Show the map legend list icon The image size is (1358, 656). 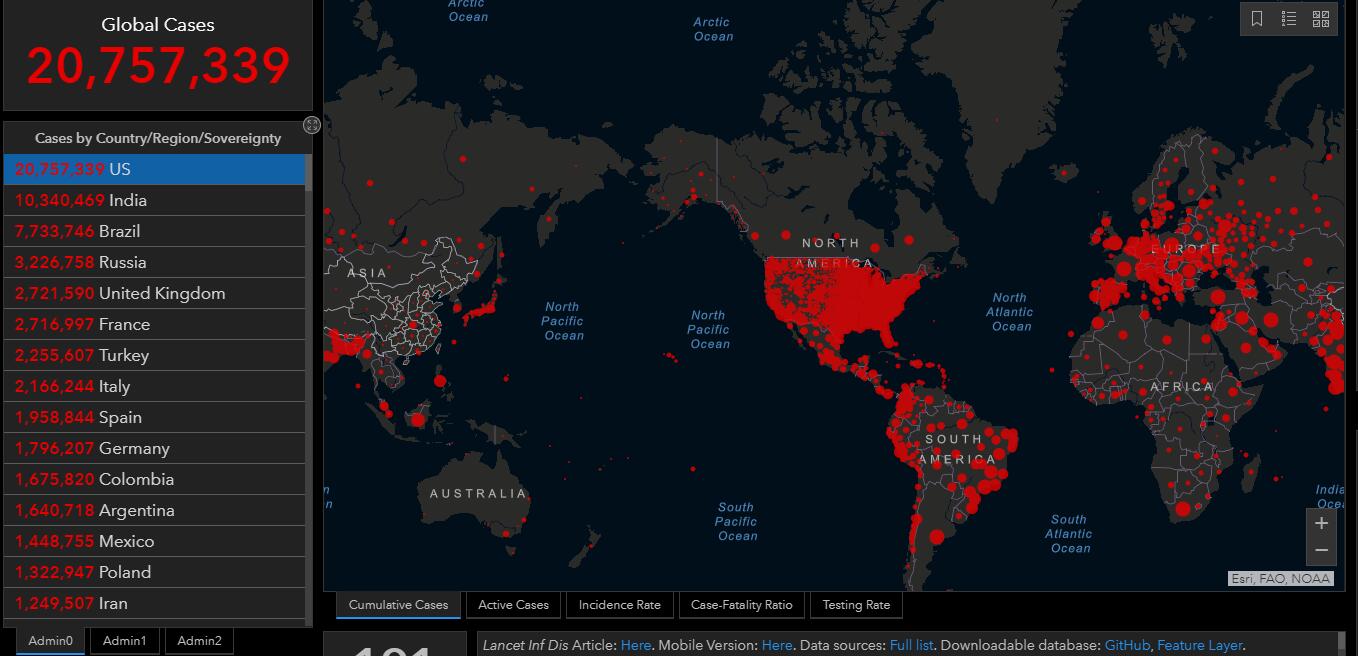click(1289, 19)
